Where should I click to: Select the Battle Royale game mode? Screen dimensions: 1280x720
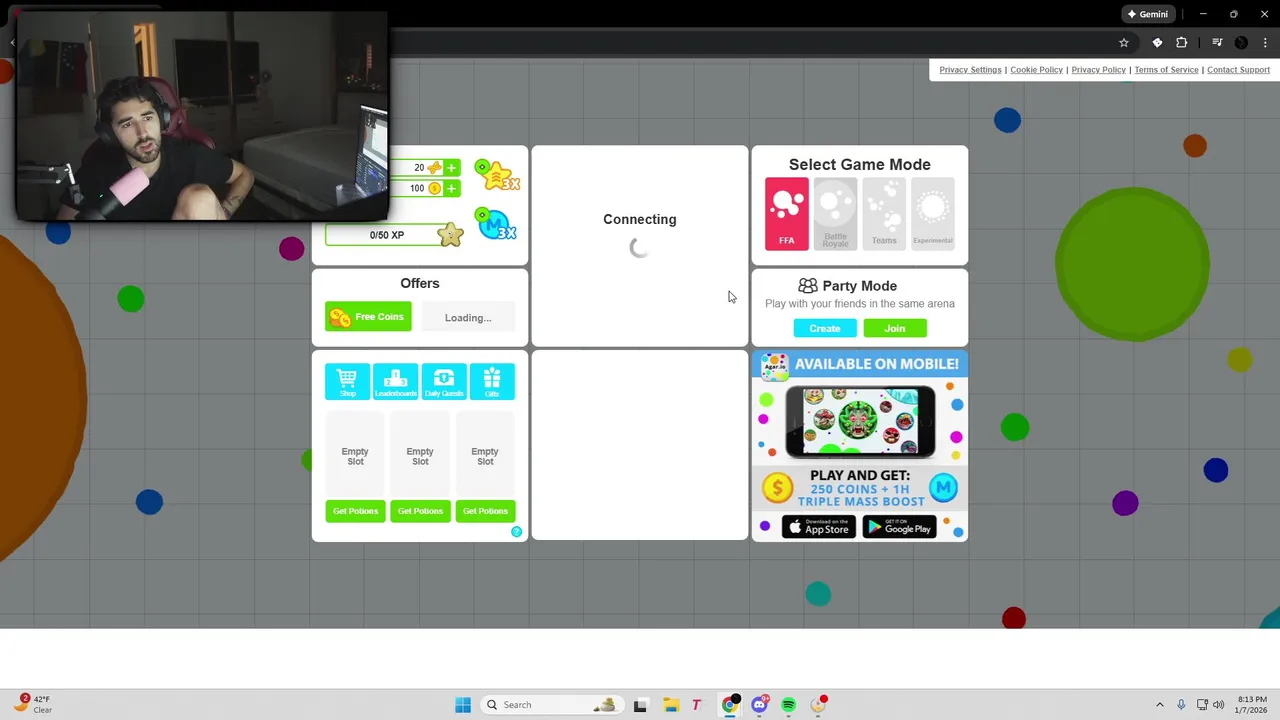(835, 213)
